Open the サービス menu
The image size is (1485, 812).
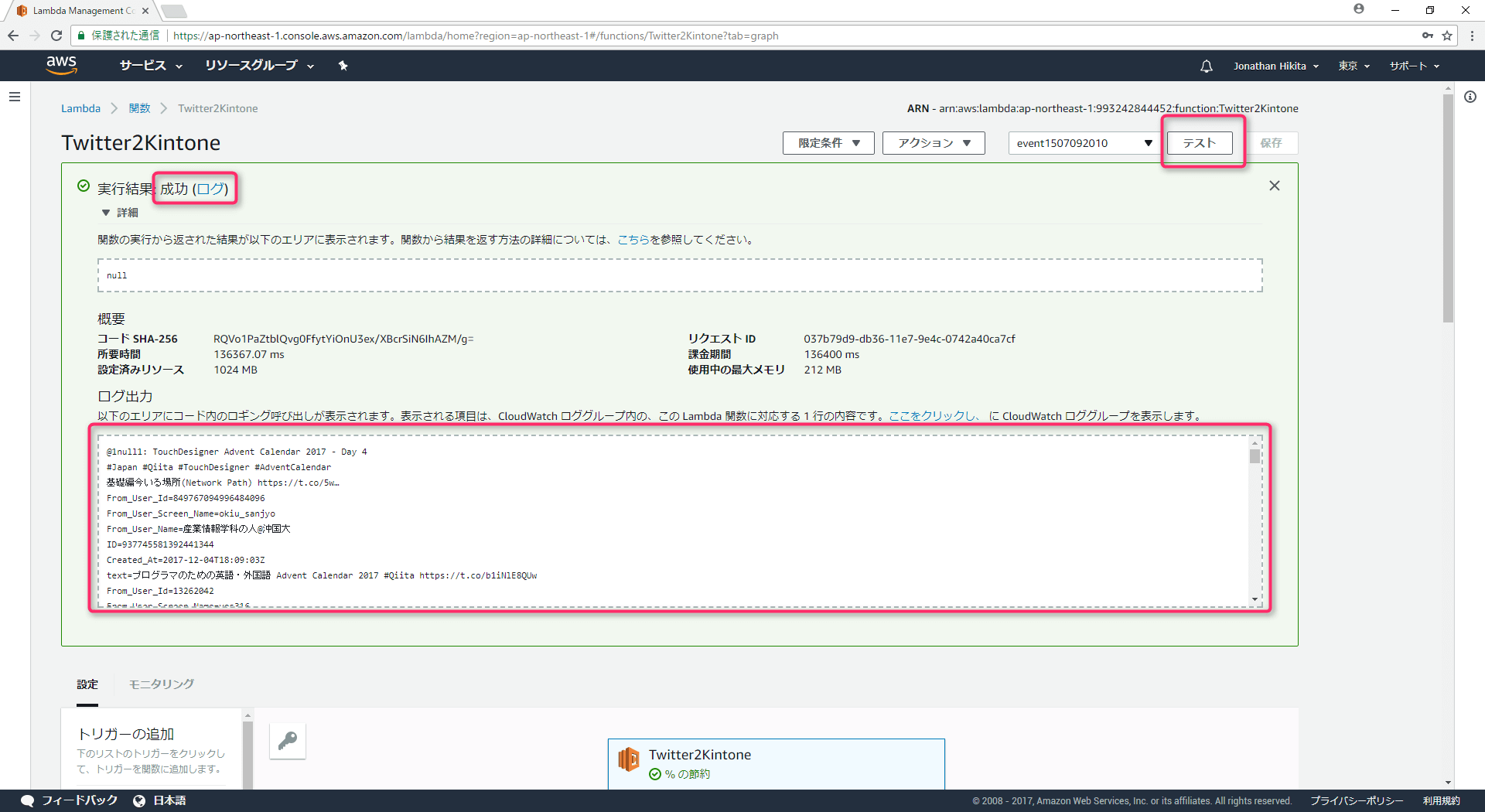click(x=151, y=66)
